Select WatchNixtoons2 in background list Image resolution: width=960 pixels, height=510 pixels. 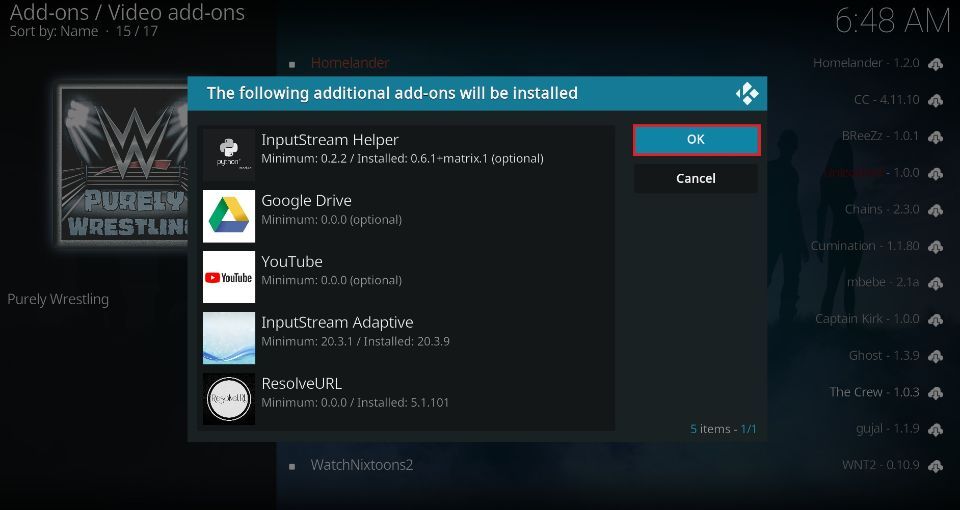tap(362, 465)
